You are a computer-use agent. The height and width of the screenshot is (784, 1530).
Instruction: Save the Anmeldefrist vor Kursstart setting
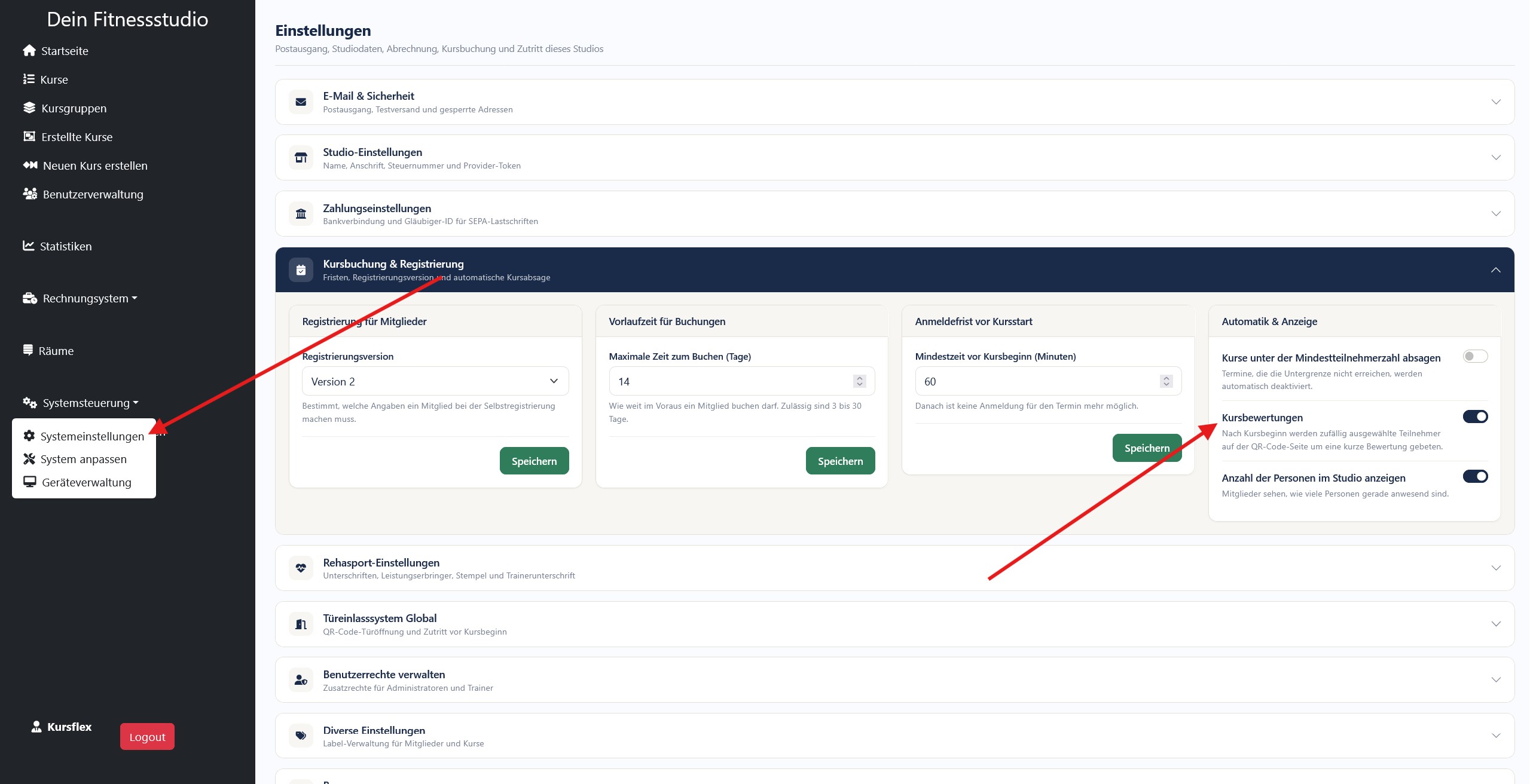pos(1147,448)
